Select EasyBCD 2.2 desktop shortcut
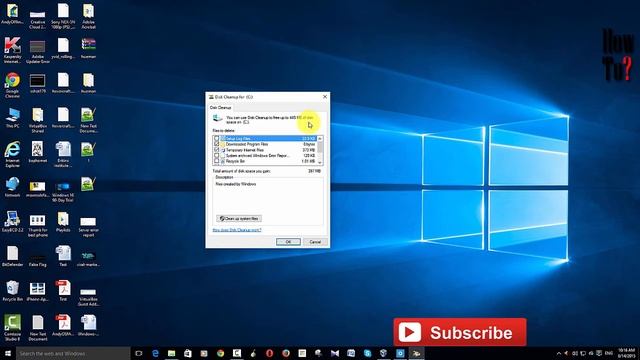The width and height of the screenshot is (640, 360). click(x=12, y=222)
